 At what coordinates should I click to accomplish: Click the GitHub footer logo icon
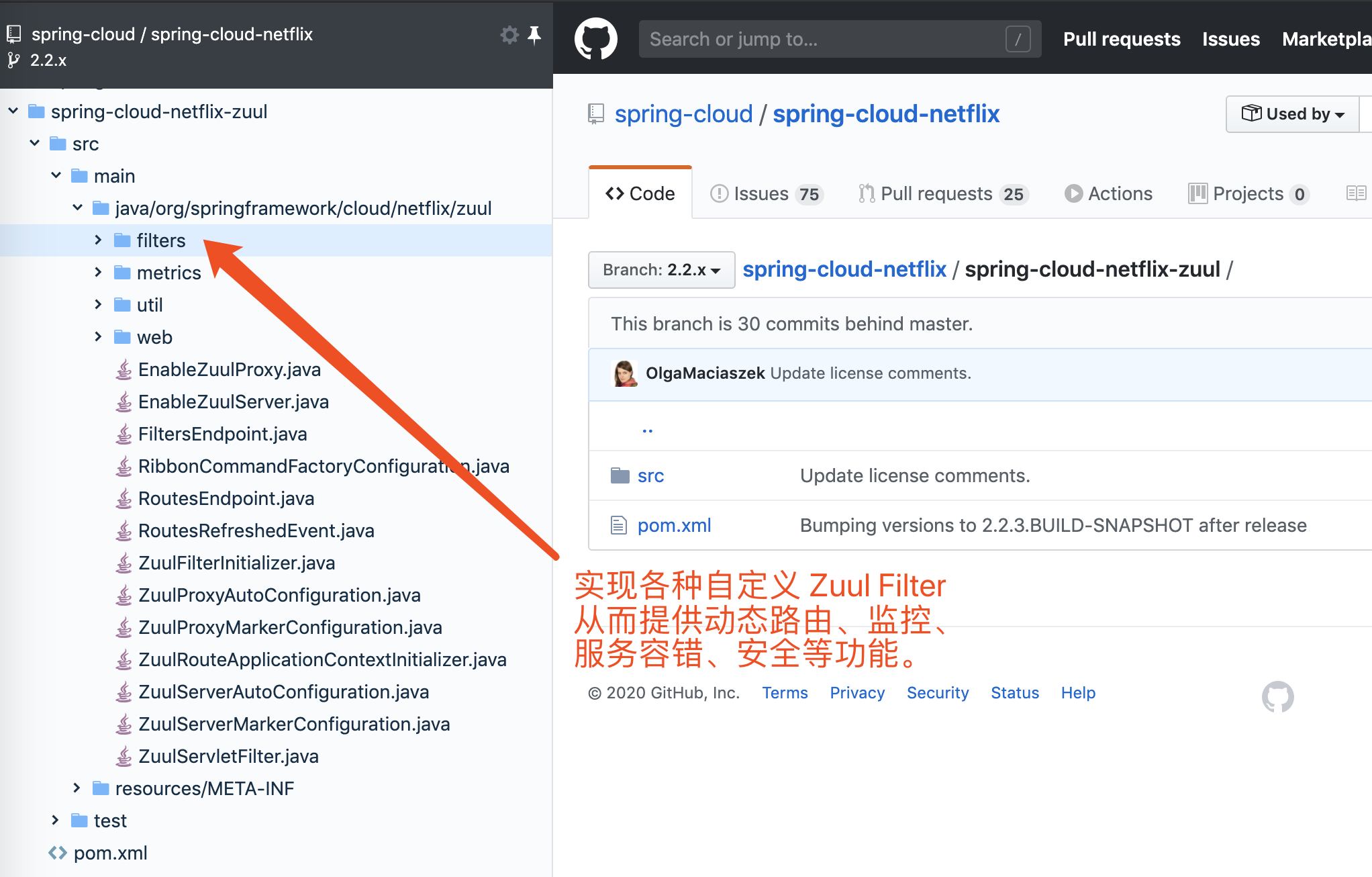(1277, 696)
